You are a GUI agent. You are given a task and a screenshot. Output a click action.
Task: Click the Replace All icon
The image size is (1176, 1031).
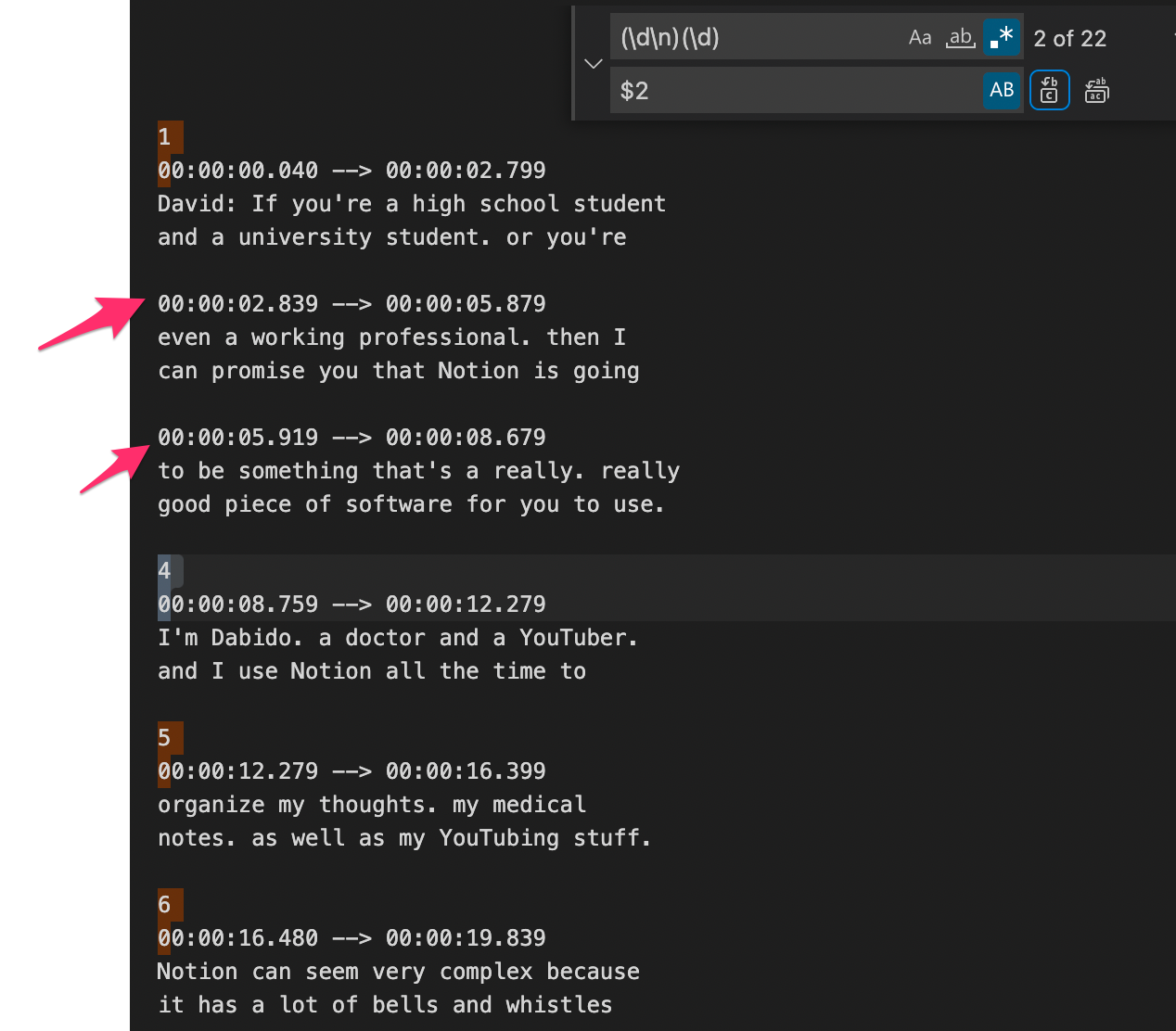(1097, 90)
